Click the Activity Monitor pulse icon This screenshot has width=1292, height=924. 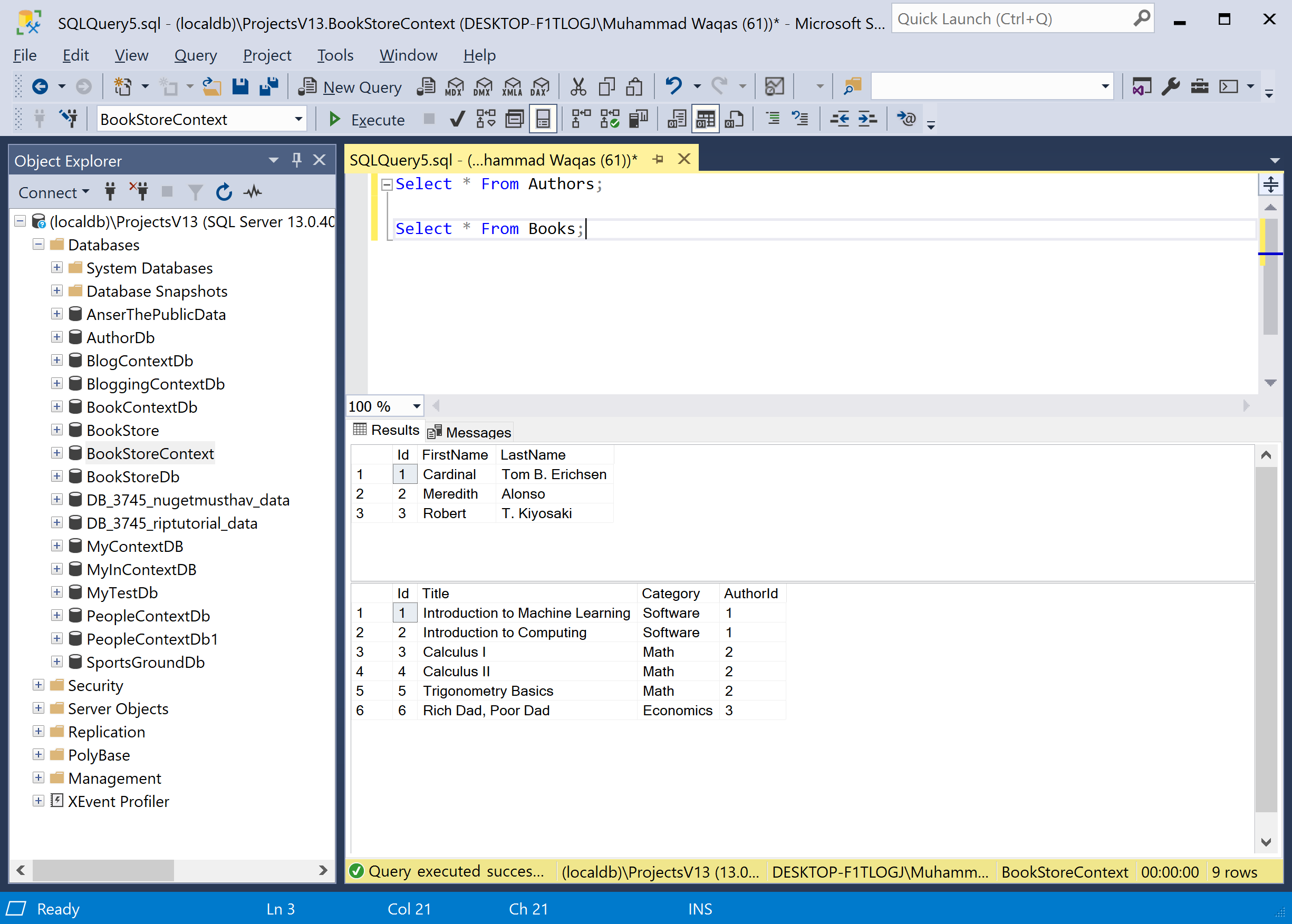pos(253,192)
